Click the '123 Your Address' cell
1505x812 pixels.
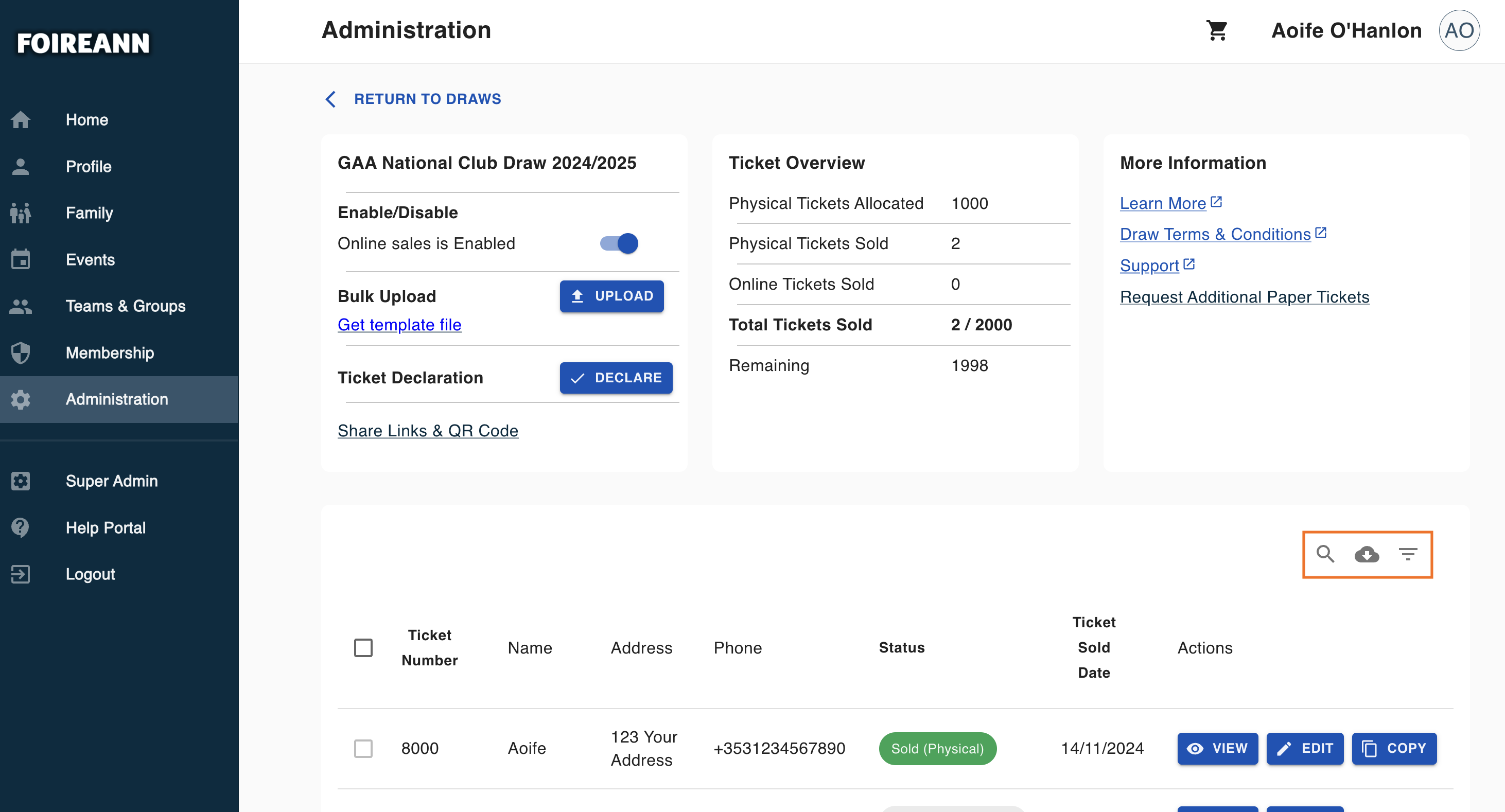click(x=644, y=748)
